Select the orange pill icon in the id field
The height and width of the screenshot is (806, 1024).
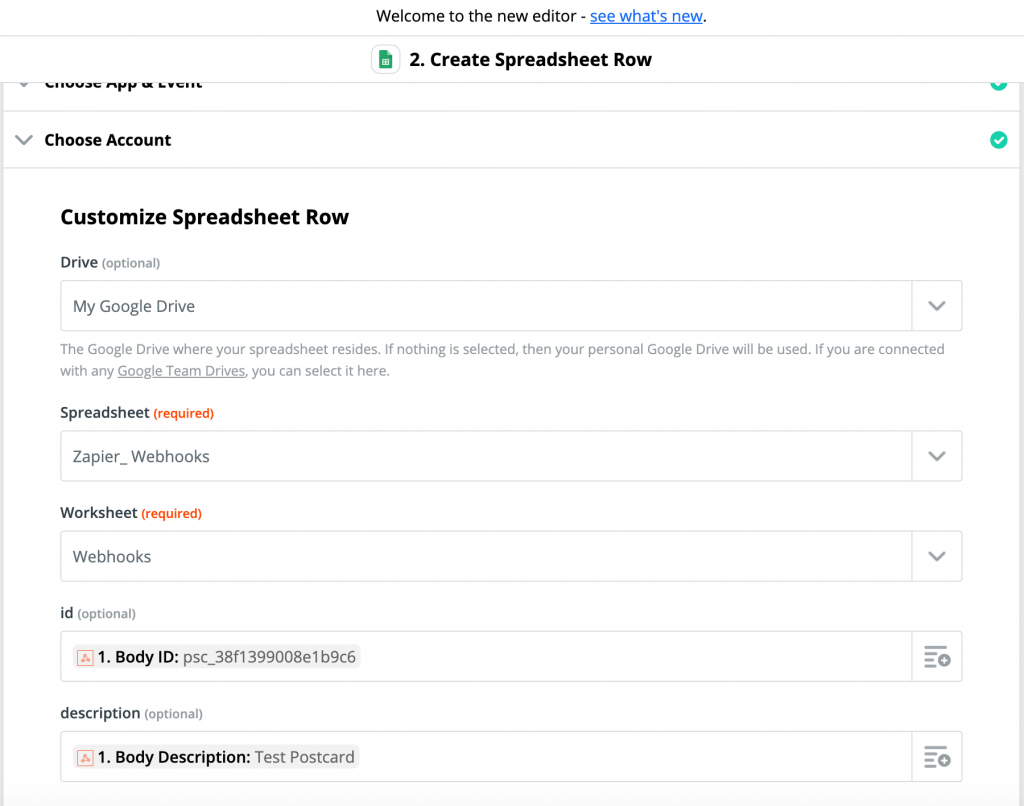coord(86,657)
